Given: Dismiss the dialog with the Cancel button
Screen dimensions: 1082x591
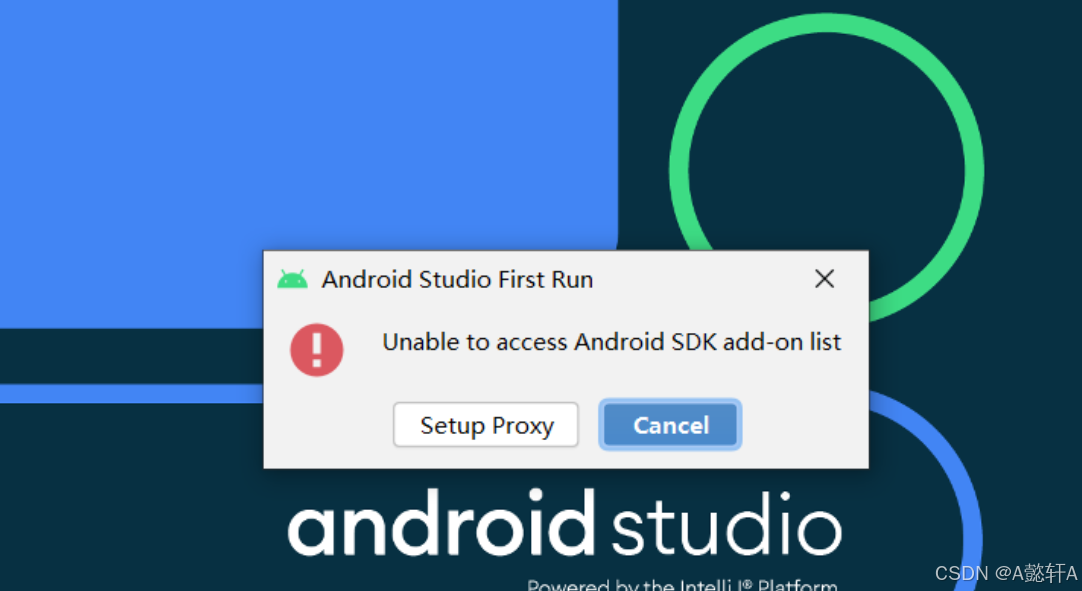Looking at the screenshot, I should tap(670, 425).
